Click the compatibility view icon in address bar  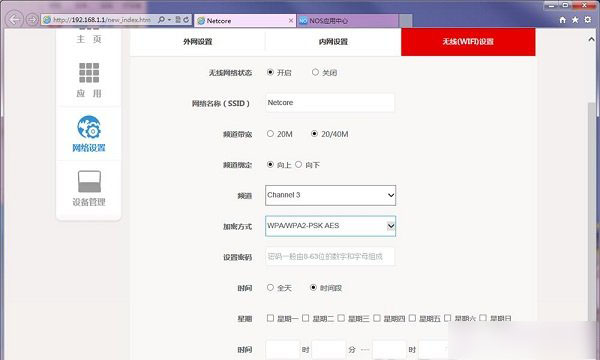(178, 20)
